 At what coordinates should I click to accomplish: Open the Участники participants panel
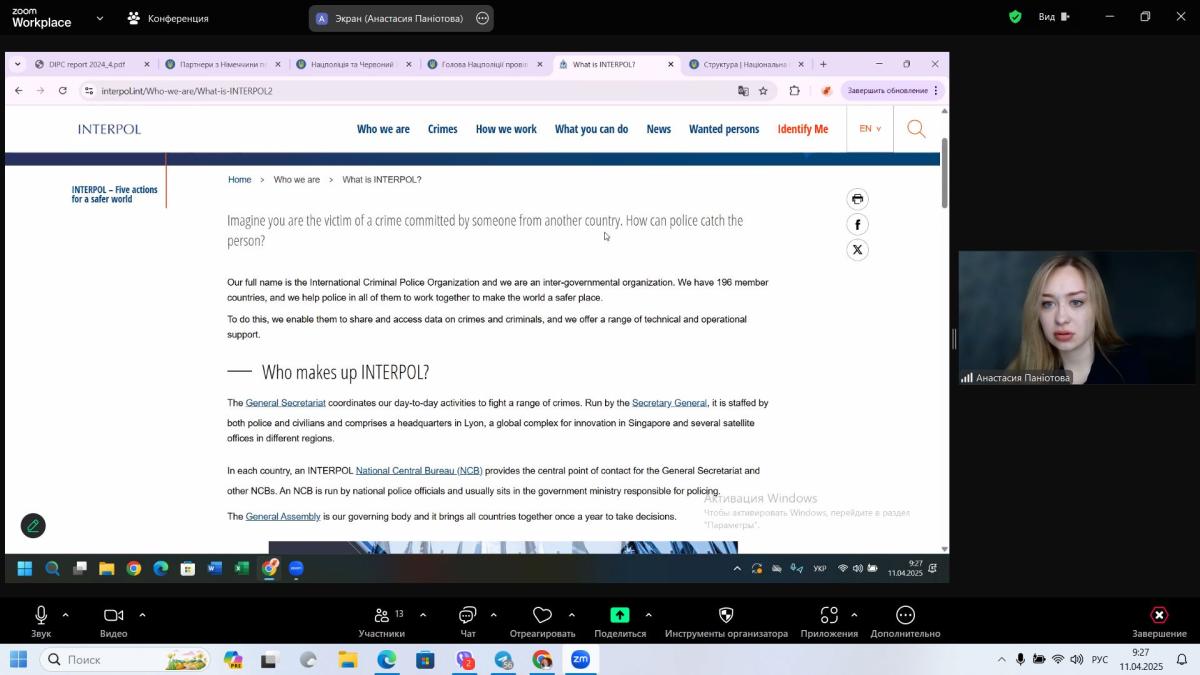click(382, 621)
